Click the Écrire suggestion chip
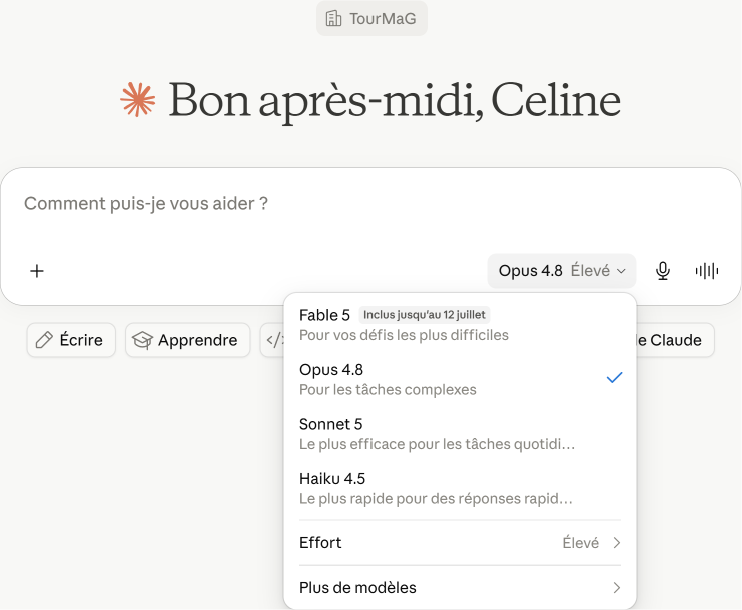 pos(71,340)
